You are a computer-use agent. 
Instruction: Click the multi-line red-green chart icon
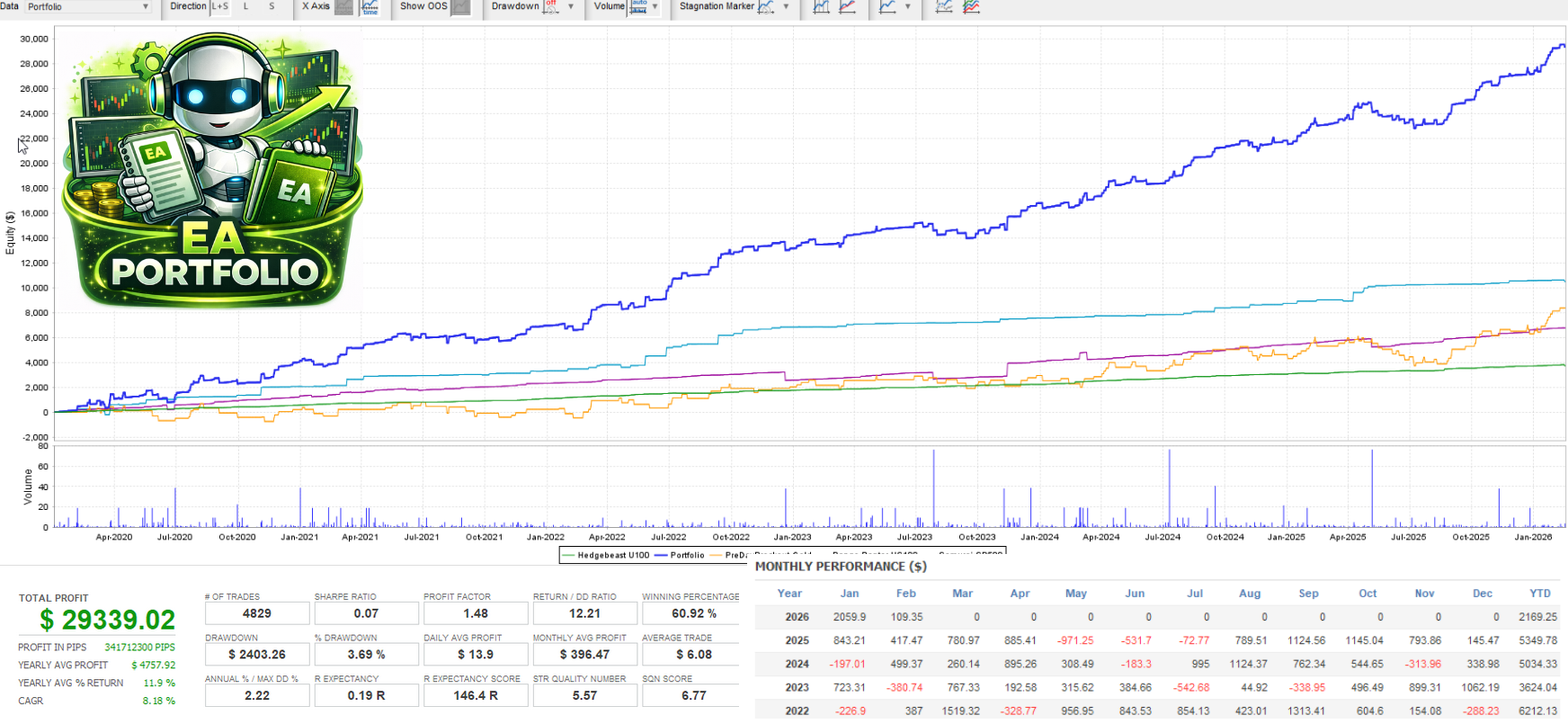(971, 7)
